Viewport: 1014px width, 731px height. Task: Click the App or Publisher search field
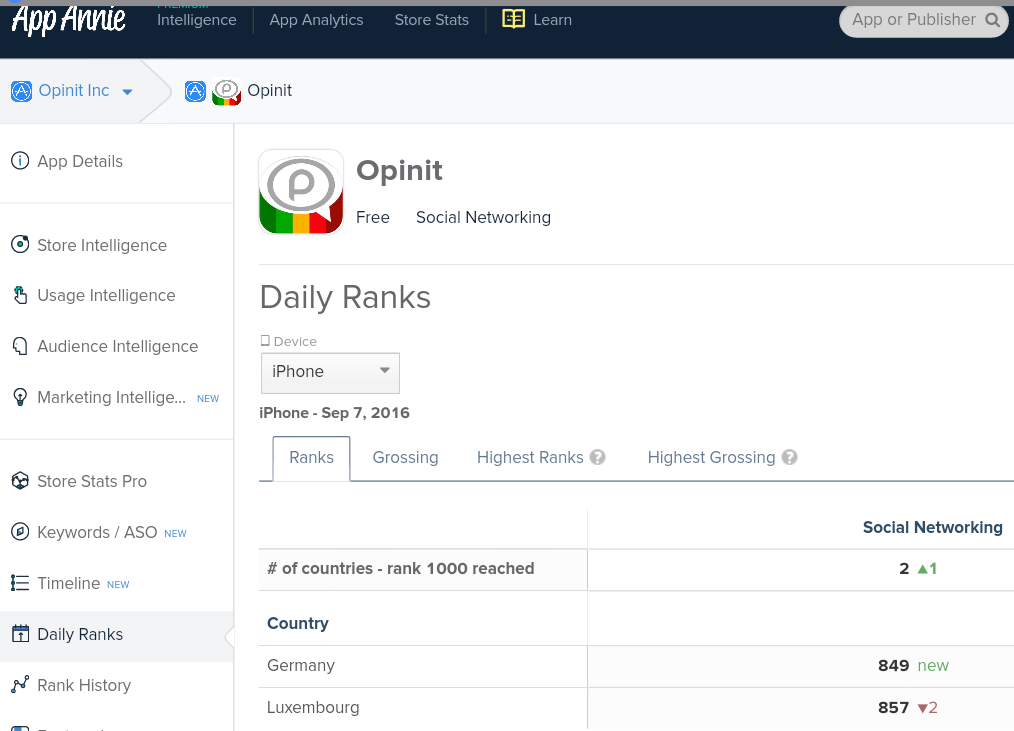tap(912, 20)
